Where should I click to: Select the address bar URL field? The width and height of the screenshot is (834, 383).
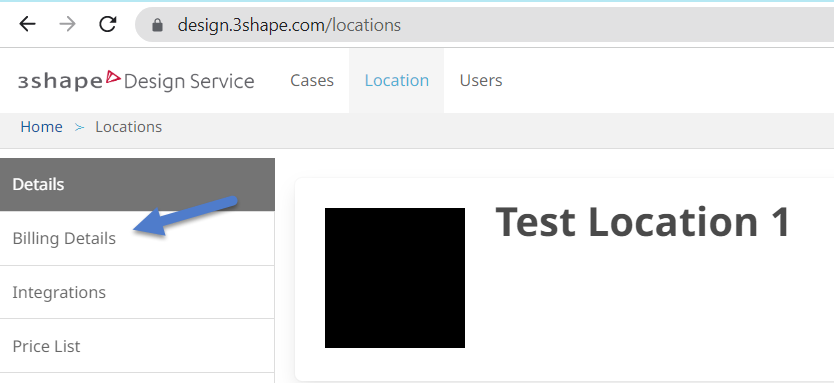coord(485,25)
